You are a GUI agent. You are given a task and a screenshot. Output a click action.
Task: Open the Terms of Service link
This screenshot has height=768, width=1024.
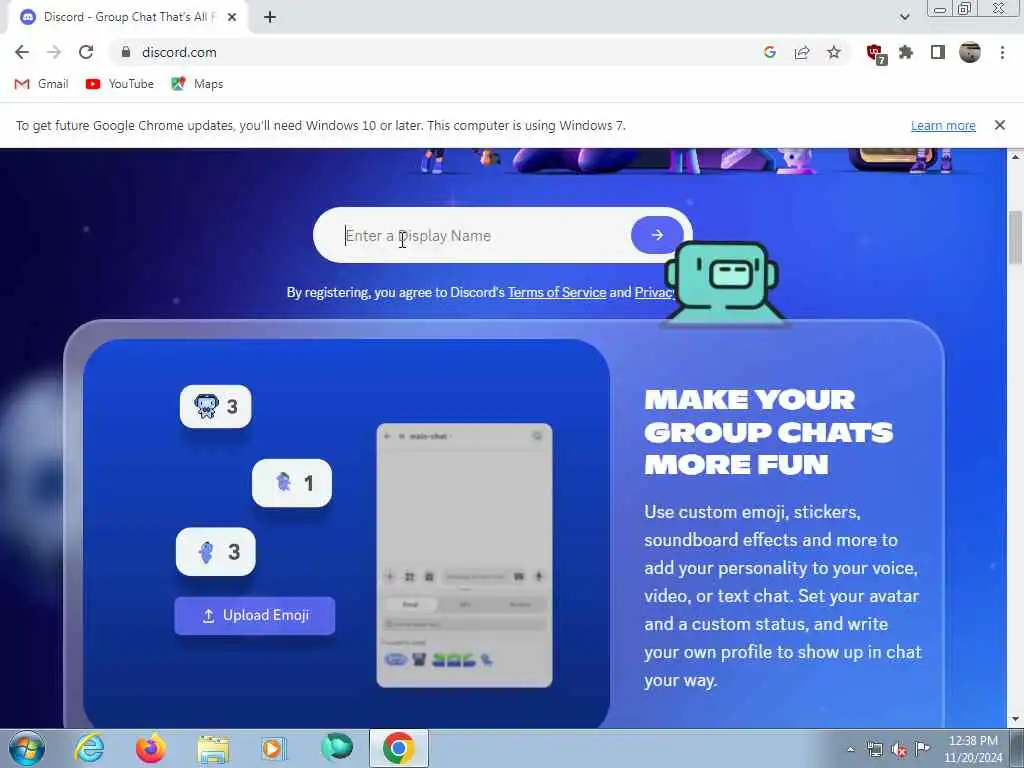coord(557,292)
